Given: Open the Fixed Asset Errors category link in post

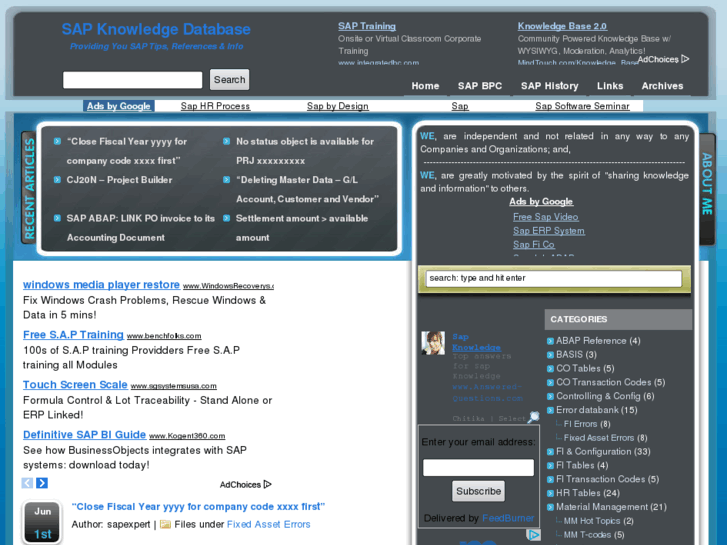Looking at the screenshot, I should (x=268, y=524).
